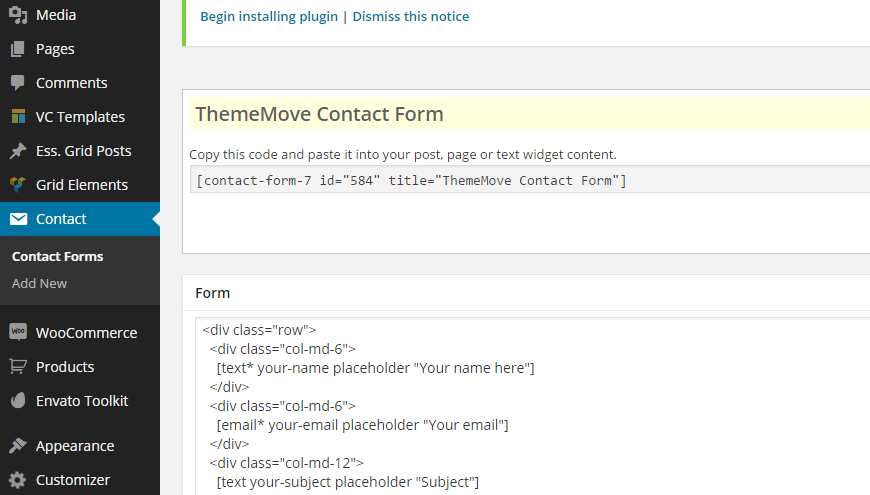Viewport: 870px width, 495px height.
Task: Select Add New under Contact
Action: 40,284
